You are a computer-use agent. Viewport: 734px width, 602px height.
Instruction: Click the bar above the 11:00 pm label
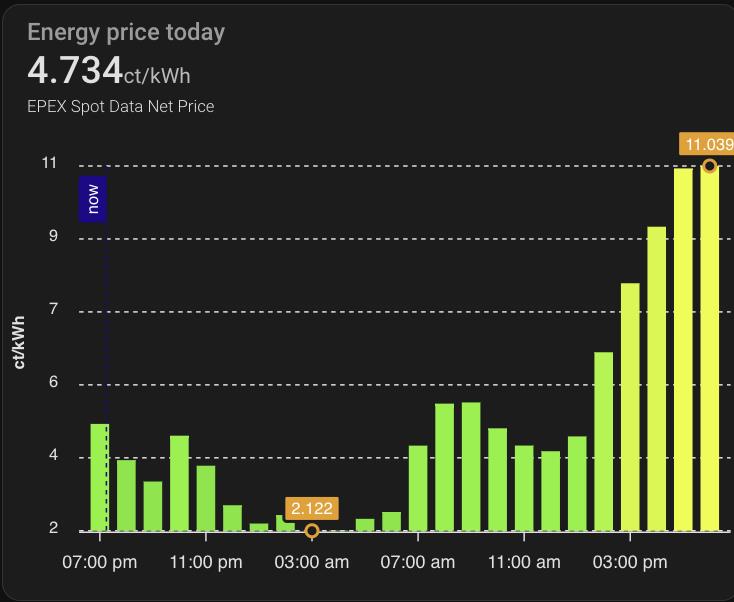205,497
